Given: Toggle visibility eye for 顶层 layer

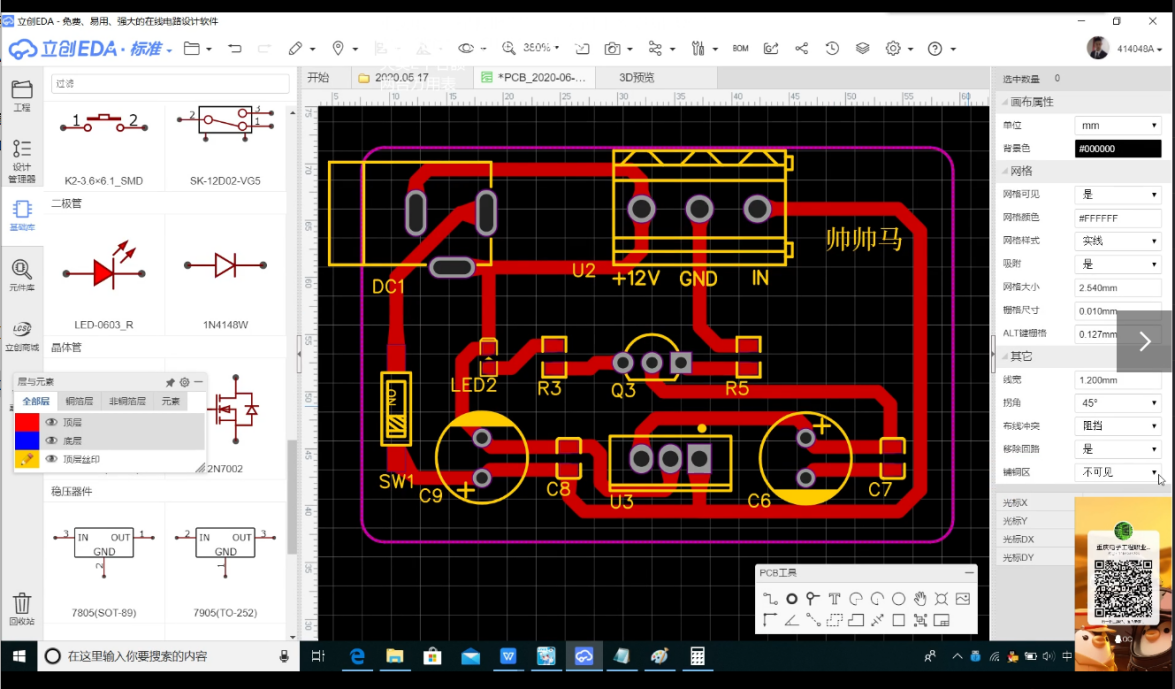Looking at the screenshot, I should [51, 422].
